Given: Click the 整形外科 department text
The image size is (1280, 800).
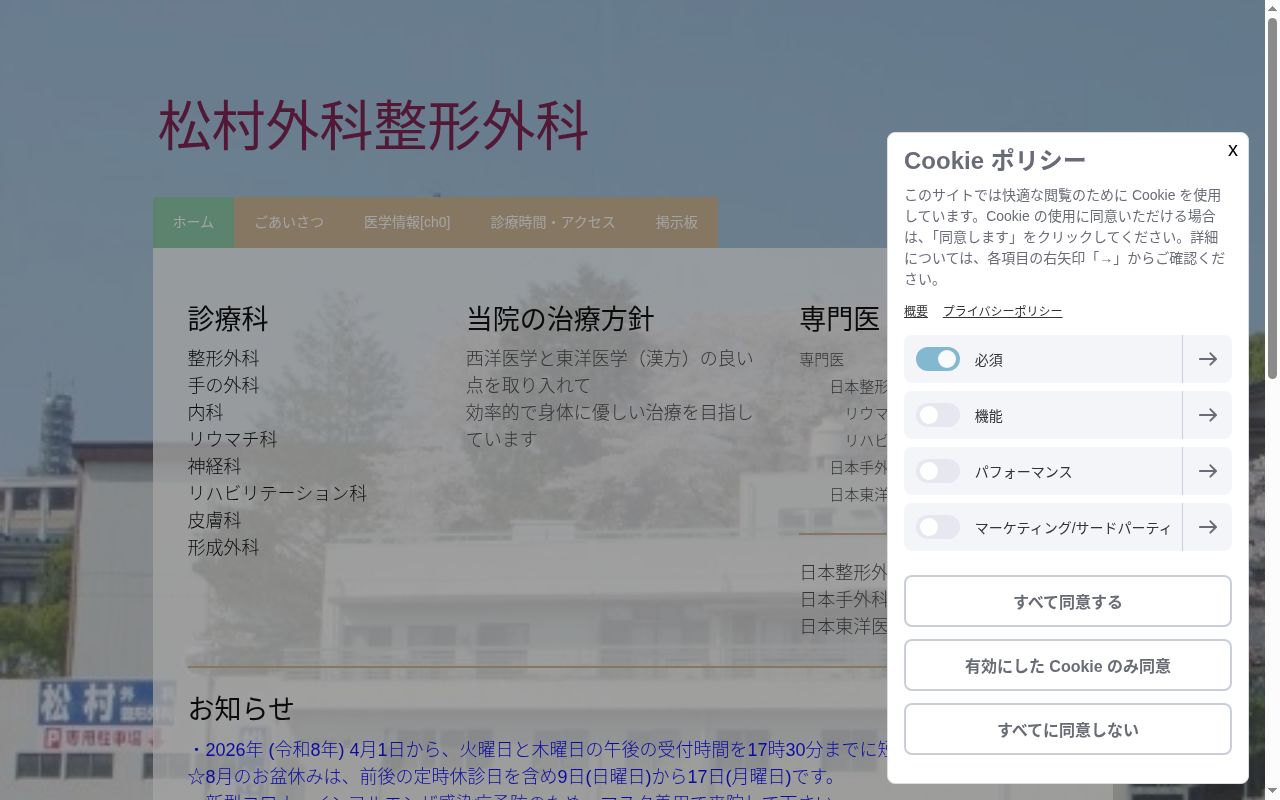Looking at the screenshot, I should pyautogui.click(x=223, y=358).
